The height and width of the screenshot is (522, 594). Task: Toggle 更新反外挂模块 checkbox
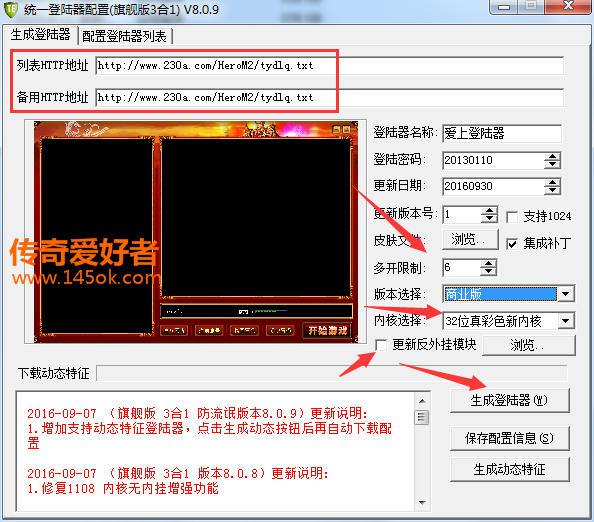click(381, 345)
